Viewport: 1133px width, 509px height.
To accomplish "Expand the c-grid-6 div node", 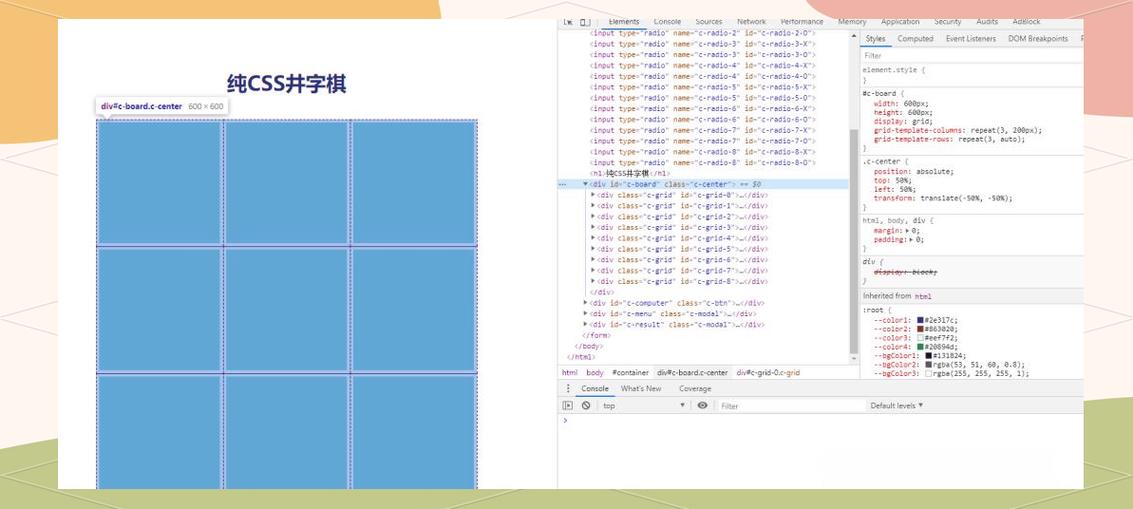I will tap(593, 260).
